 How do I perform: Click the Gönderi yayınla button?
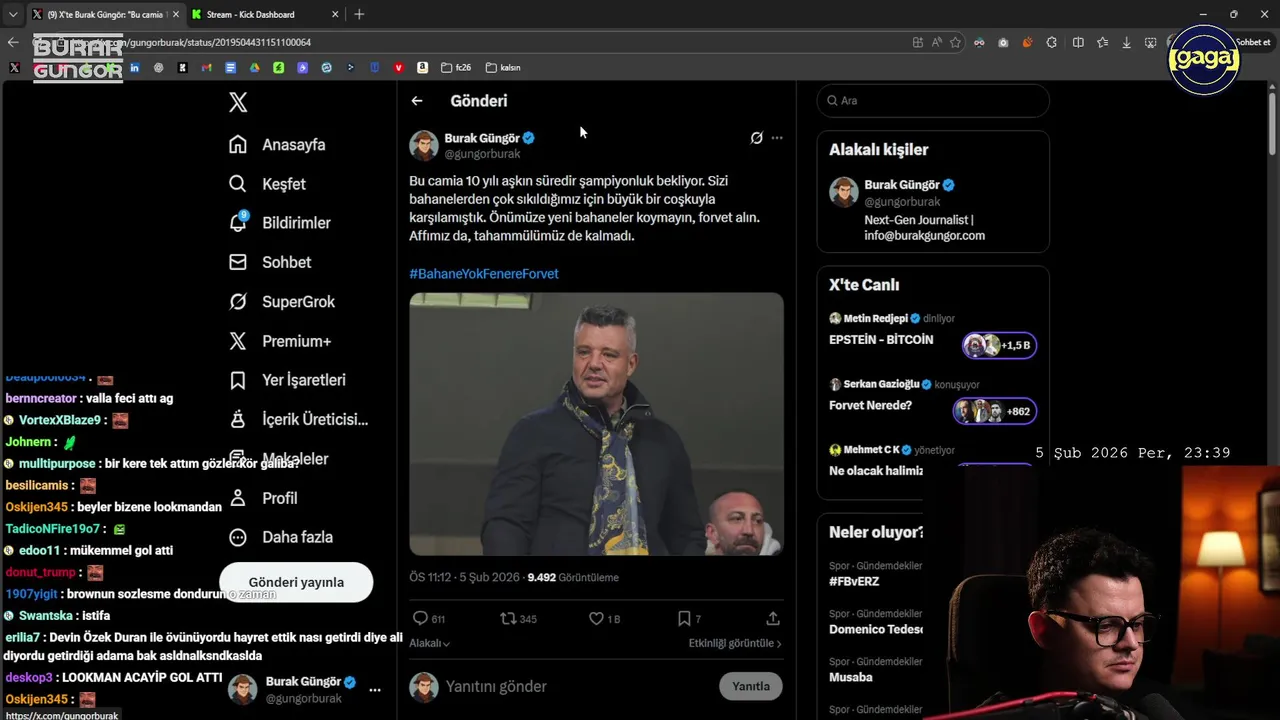point(296,582)
